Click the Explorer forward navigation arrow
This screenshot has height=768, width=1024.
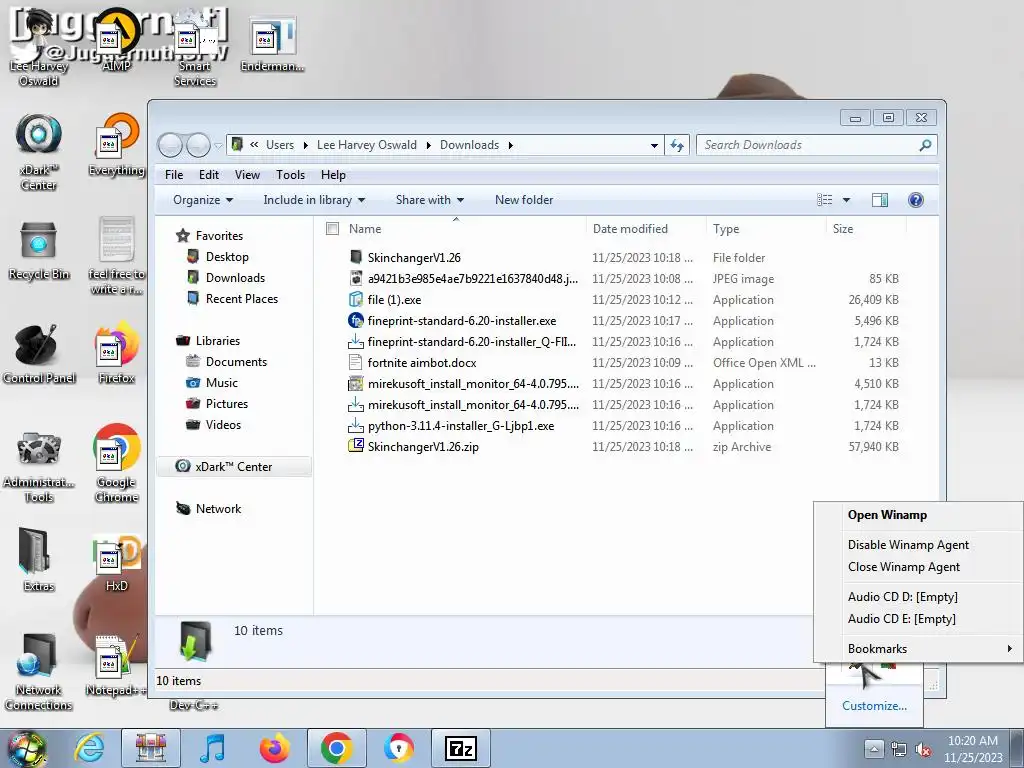(x=198, y=145)
